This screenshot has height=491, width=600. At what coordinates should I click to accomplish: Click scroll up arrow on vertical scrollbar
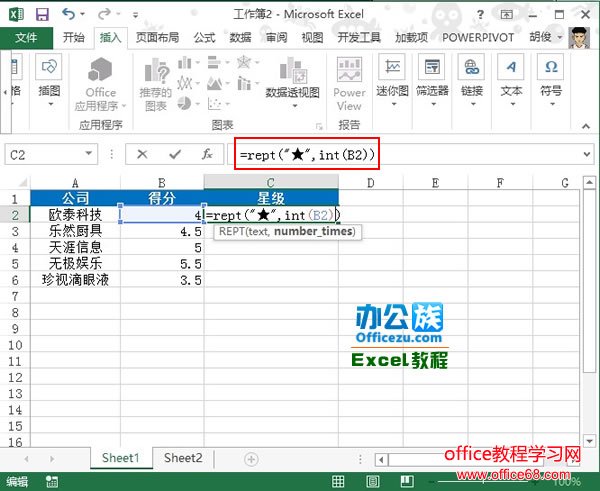[x=589, y=183]
